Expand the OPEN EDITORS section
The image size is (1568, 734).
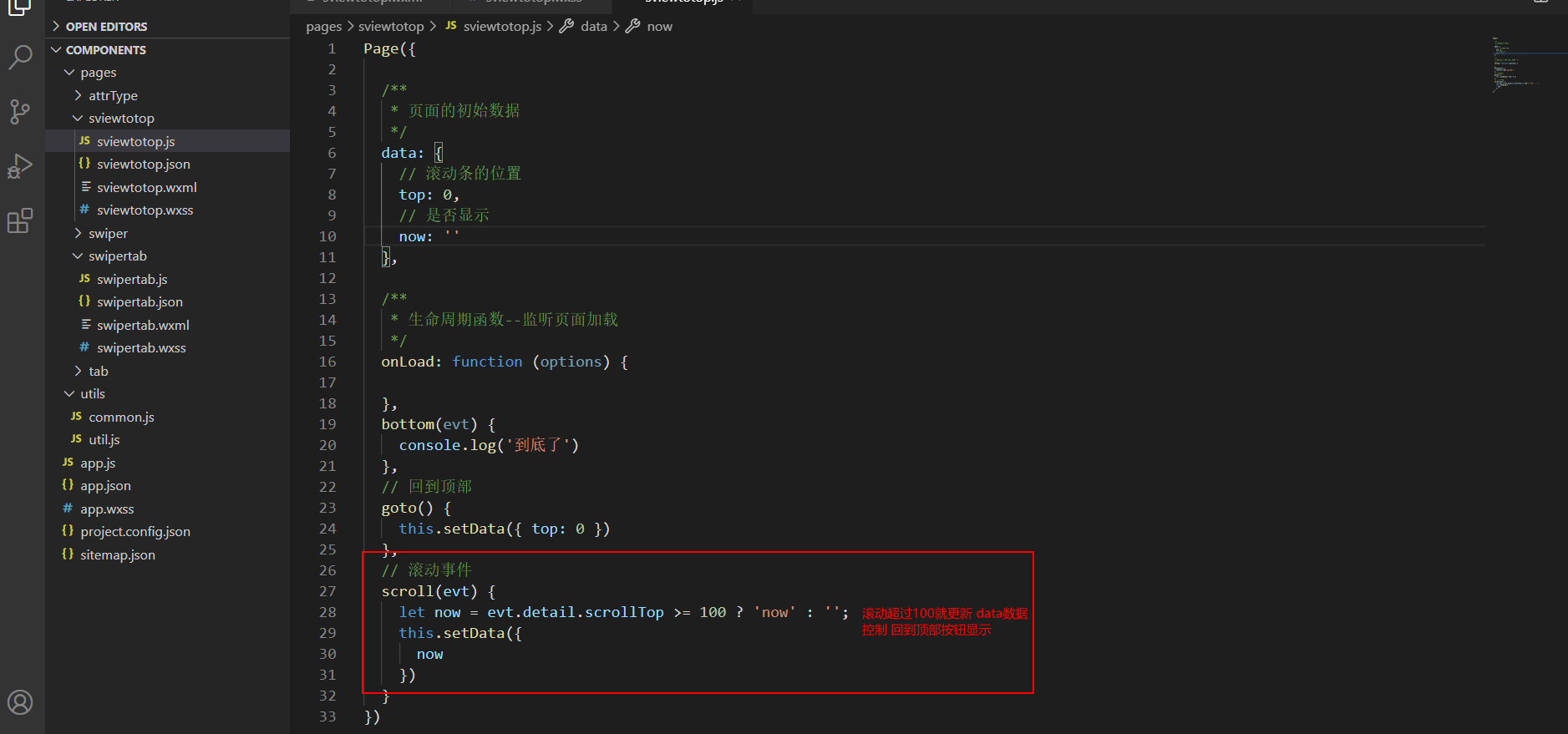[167, 27]
